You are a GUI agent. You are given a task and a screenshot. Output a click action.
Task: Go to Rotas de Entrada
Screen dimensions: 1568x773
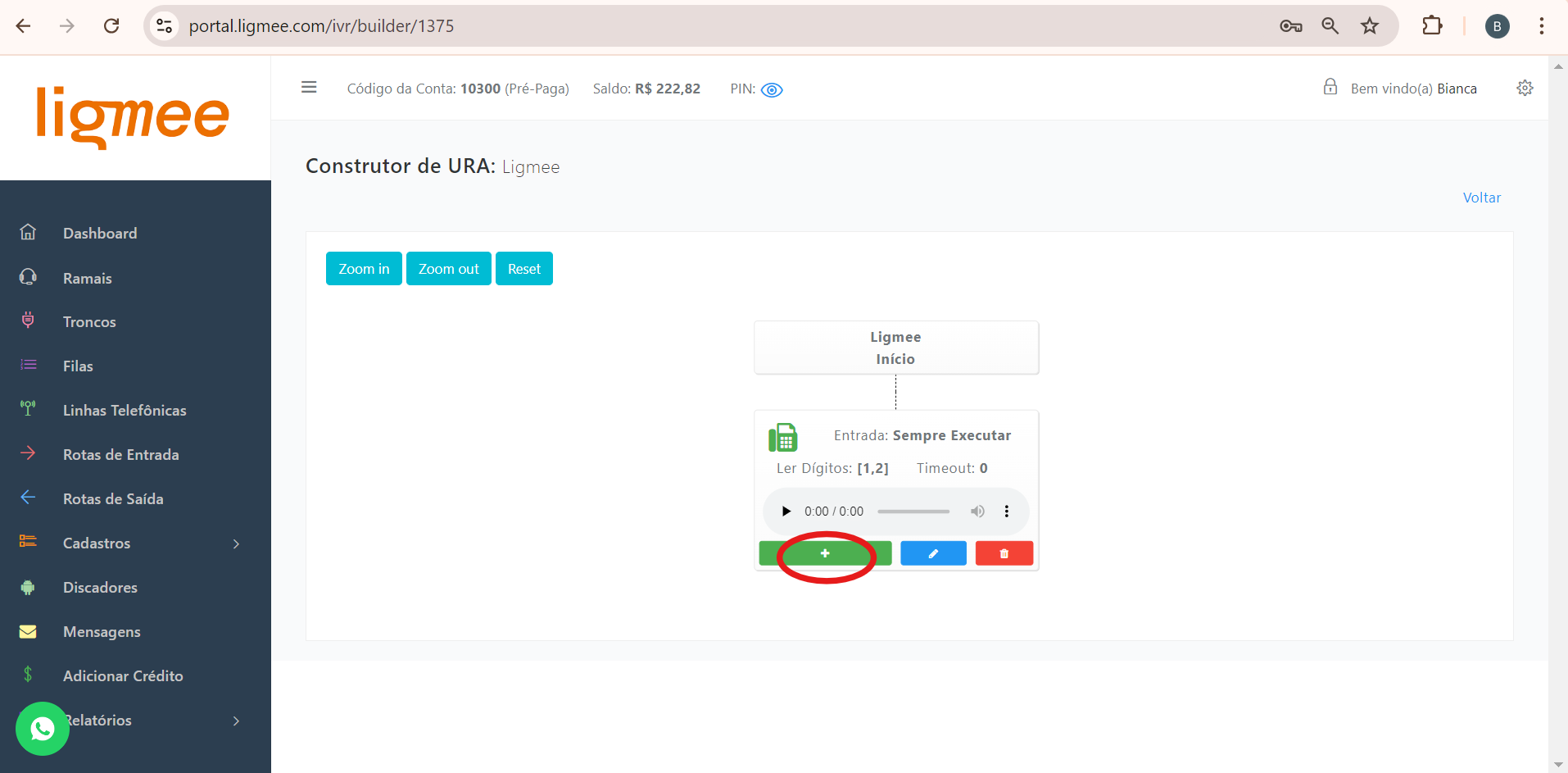120,455
